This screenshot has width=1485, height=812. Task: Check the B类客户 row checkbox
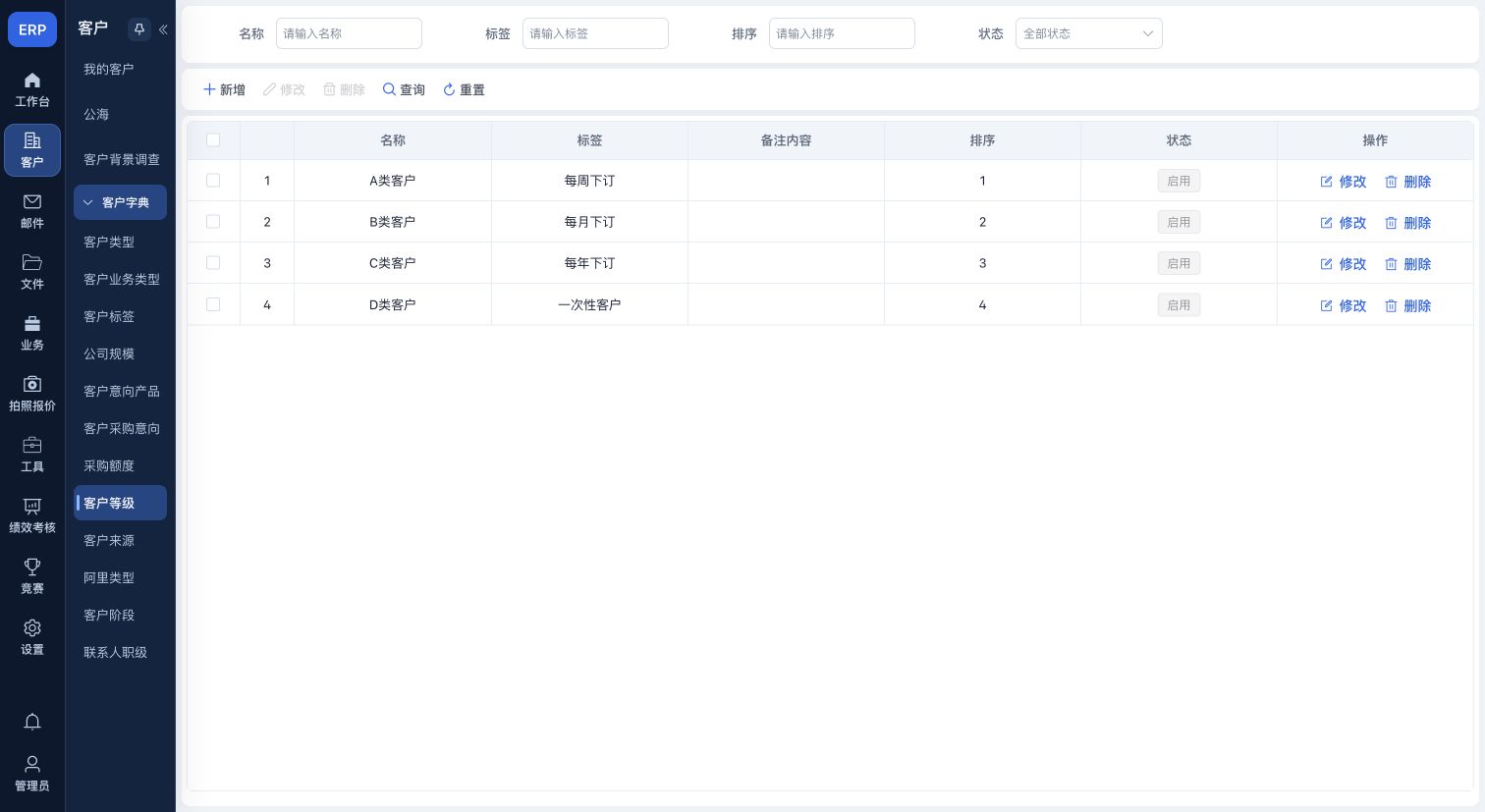(213, 222)
